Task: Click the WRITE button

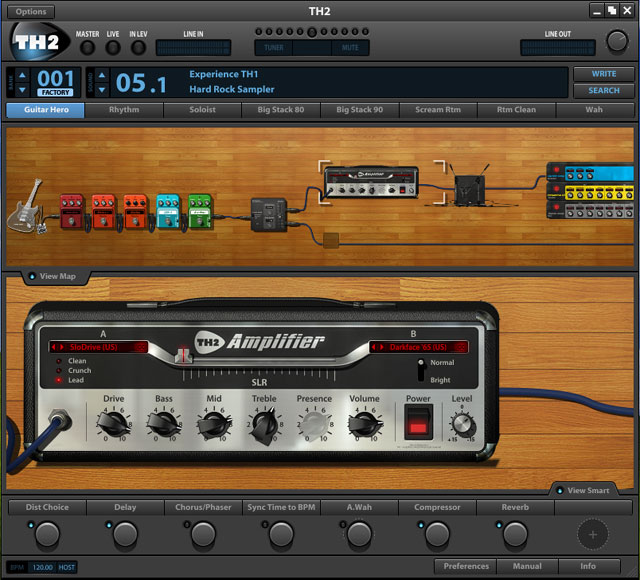Action: tap(604, 74)
